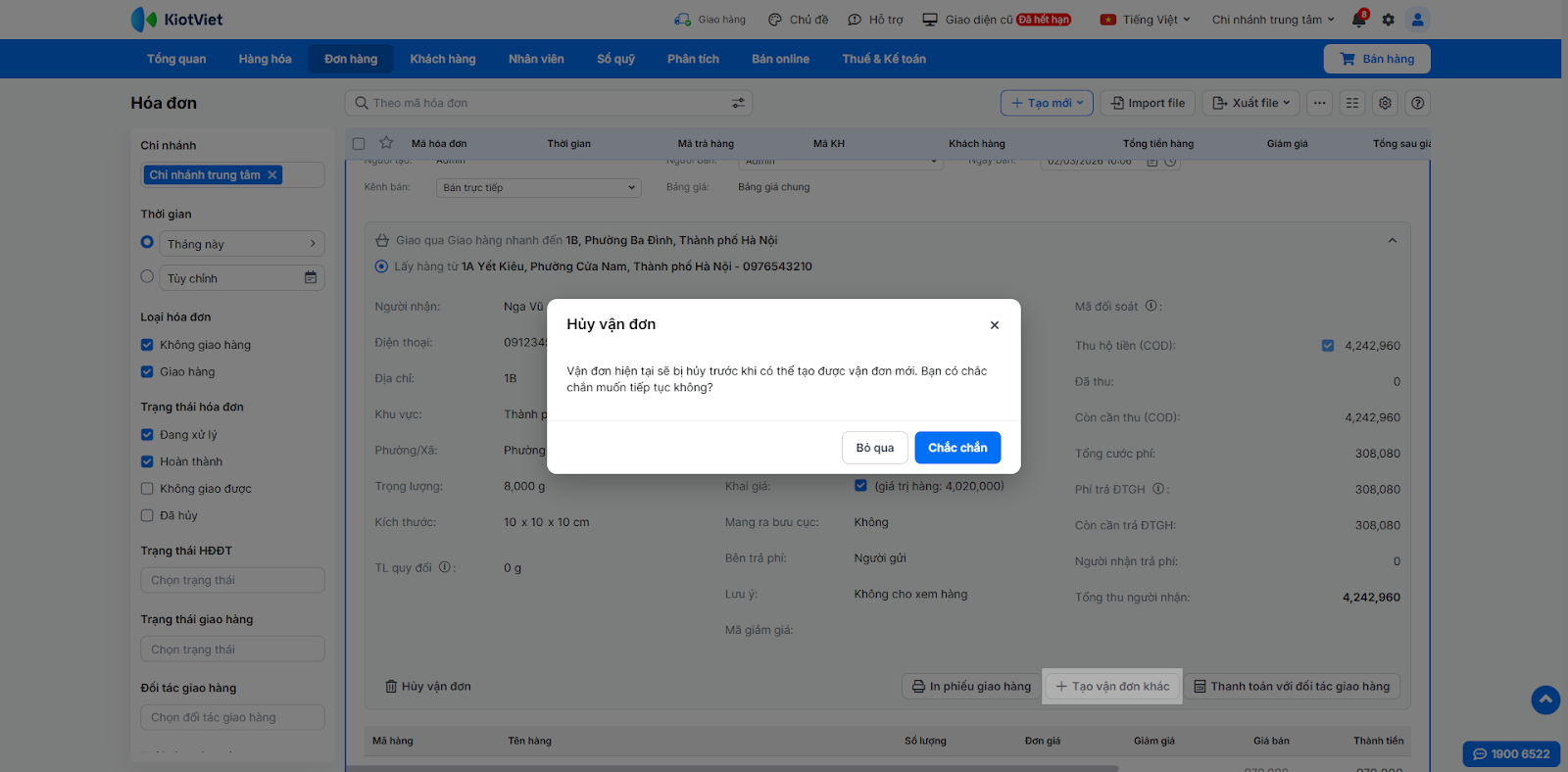This screenshot has height=772, width=1568.
Task: Star all invoices in header
Action: [386, 143]
